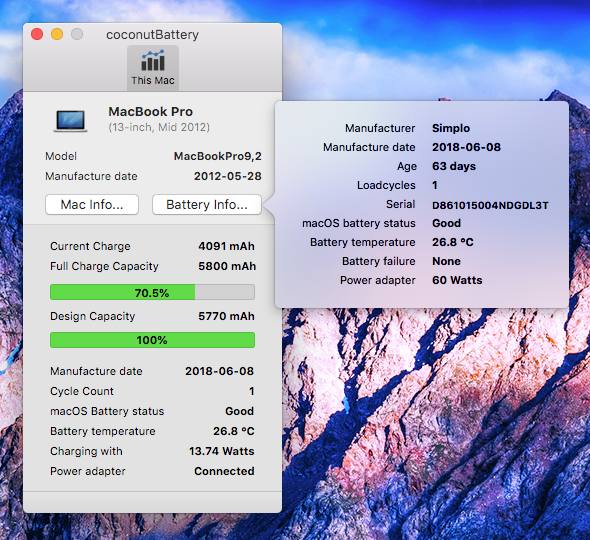Select the 5770 mAh design capacity
The height and width of the screenshot is (540, 590).
[227, 316]
